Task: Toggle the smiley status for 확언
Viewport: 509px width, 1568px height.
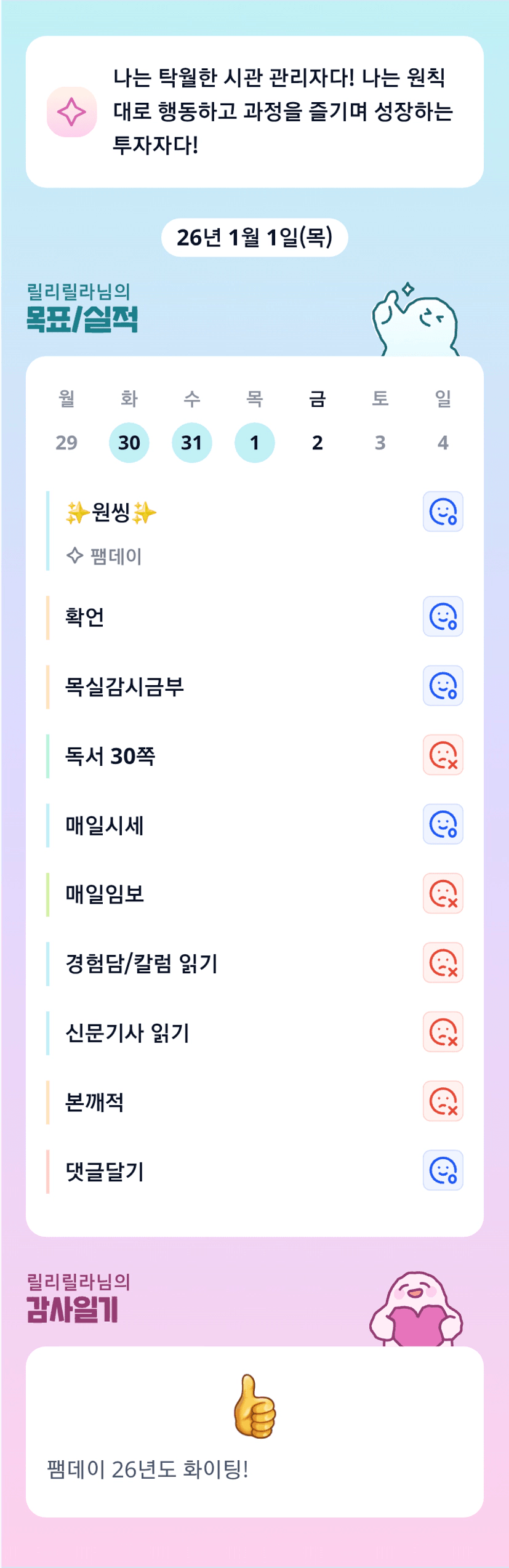Action: tap(443, 616)
